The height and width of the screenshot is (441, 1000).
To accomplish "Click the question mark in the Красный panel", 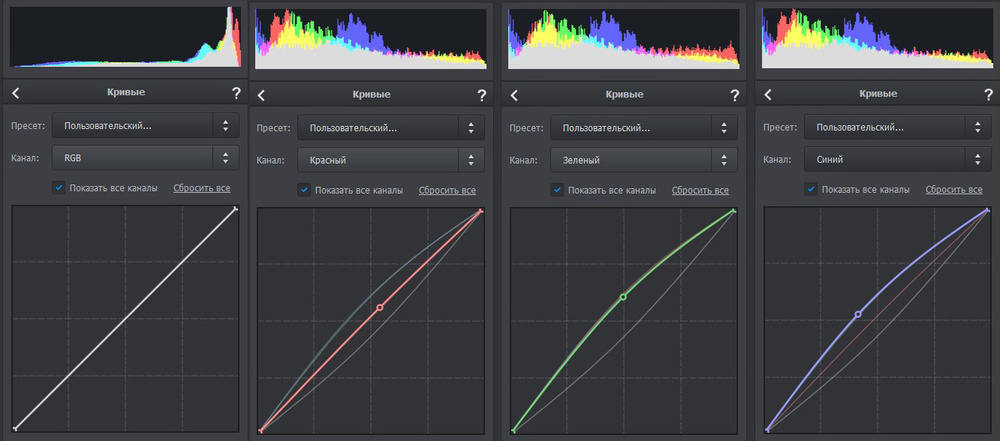I will click(482, 96).
